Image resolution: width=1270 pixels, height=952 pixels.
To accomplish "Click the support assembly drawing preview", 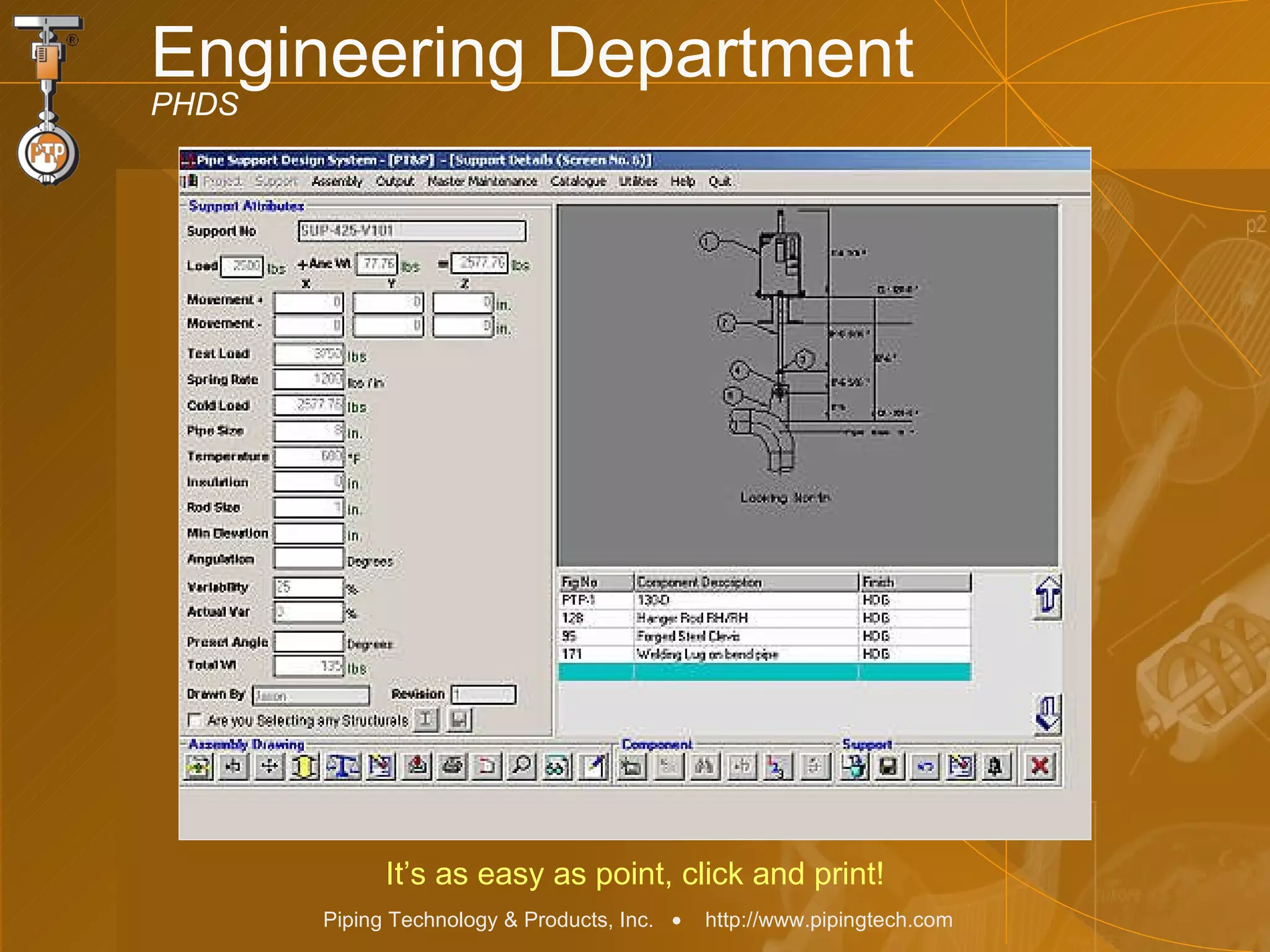I will [x=807, y=386].
